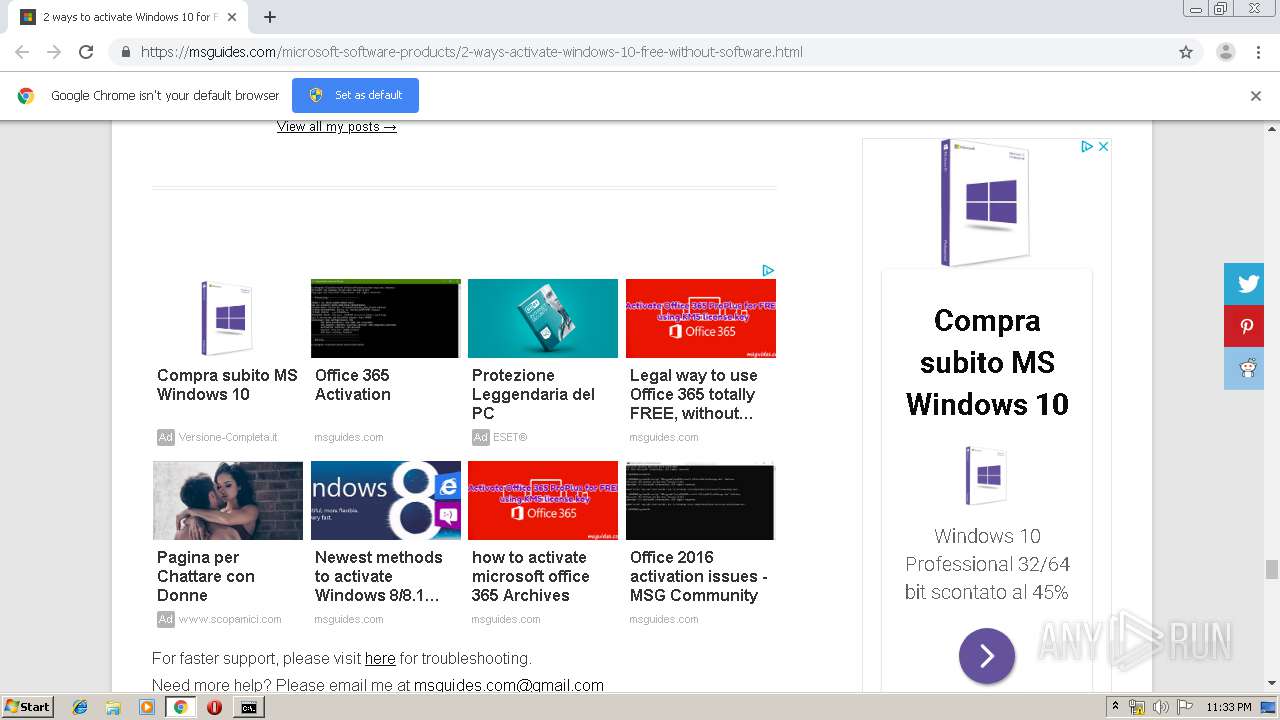Click ESET ad source label
1280x720 pixels.
click(x=510, y=437)
